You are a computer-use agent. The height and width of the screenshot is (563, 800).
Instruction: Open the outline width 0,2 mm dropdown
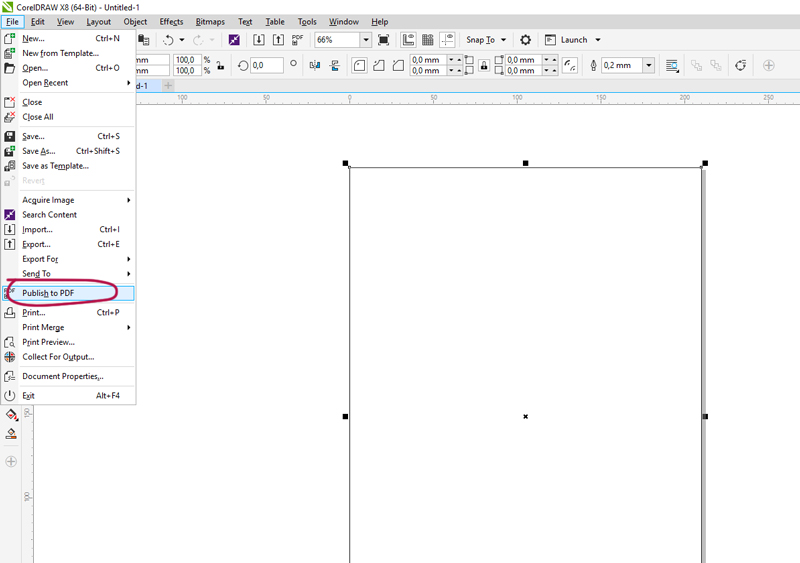tap(649, 65)
